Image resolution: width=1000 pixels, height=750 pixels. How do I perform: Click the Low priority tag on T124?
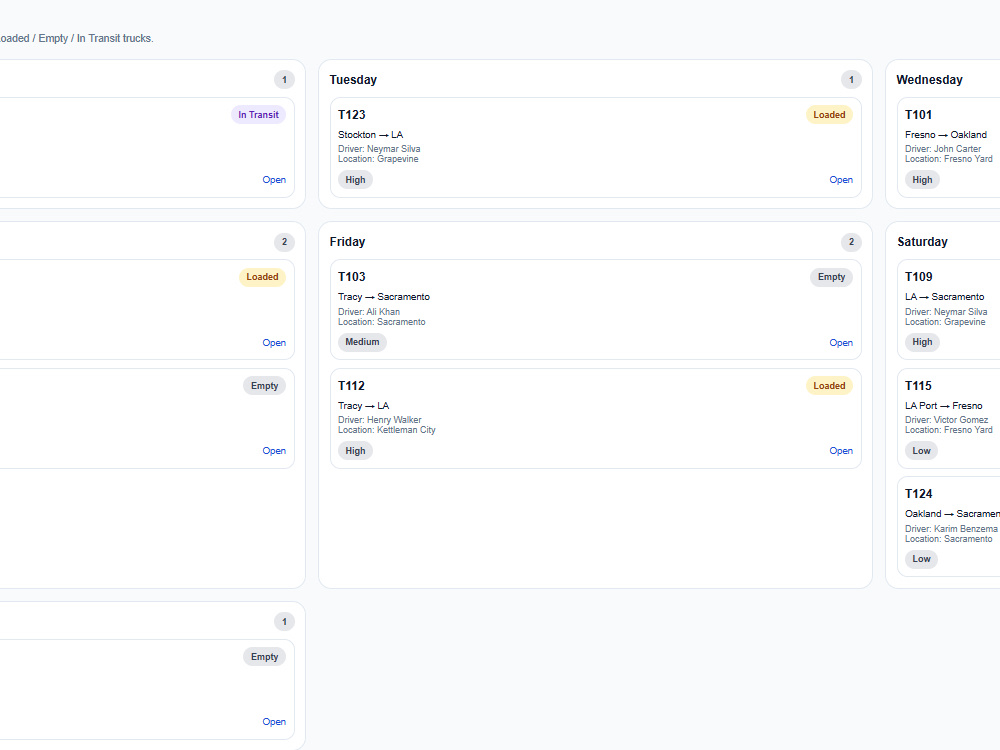point(921,559)
